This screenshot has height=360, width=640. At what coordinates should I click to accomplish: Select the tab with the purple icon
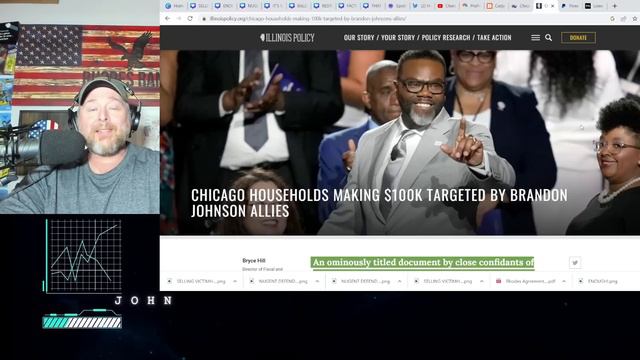coord(397,6)
